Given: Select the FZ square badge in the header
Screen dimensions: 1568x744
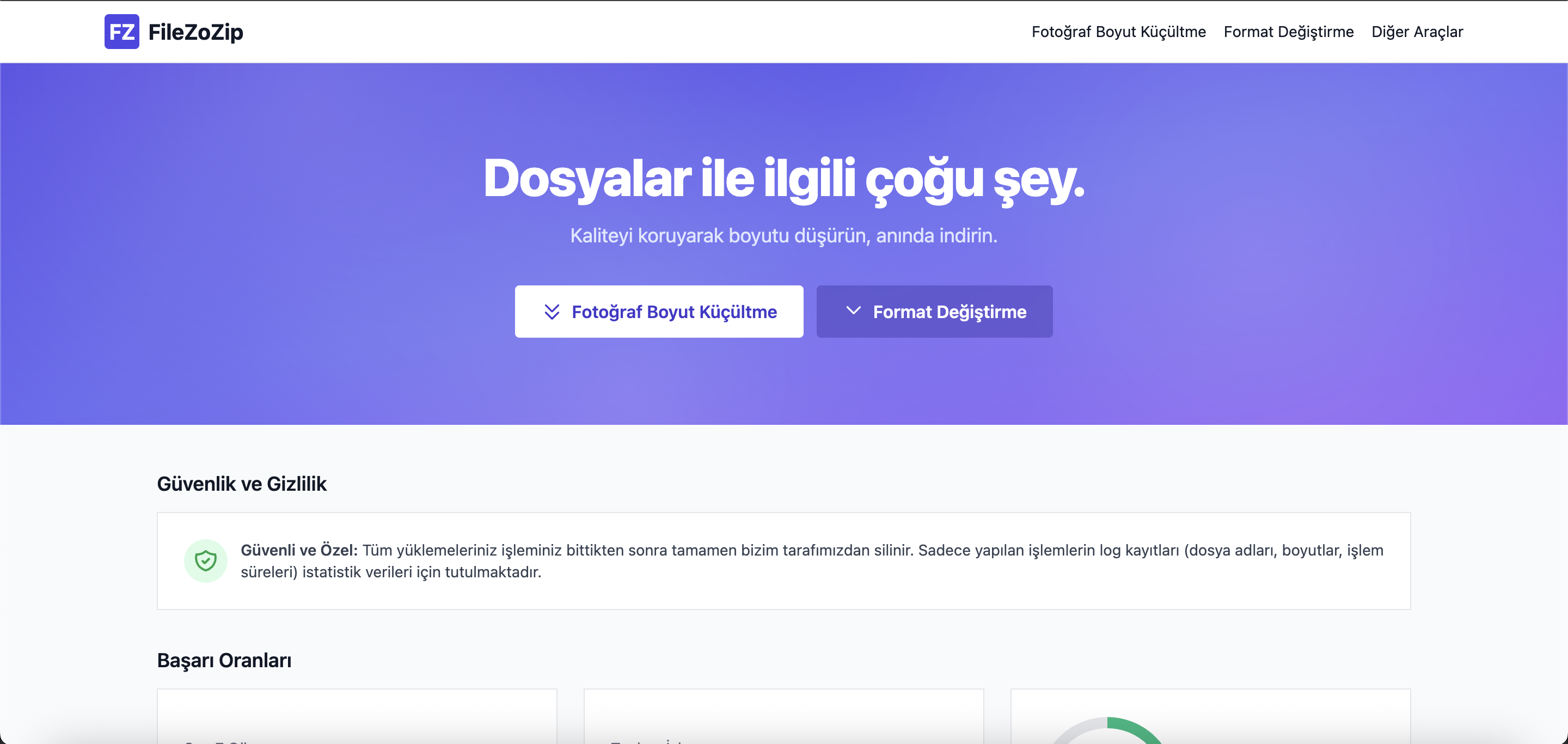Looking at the screenshot, I should tap(122, 31).
